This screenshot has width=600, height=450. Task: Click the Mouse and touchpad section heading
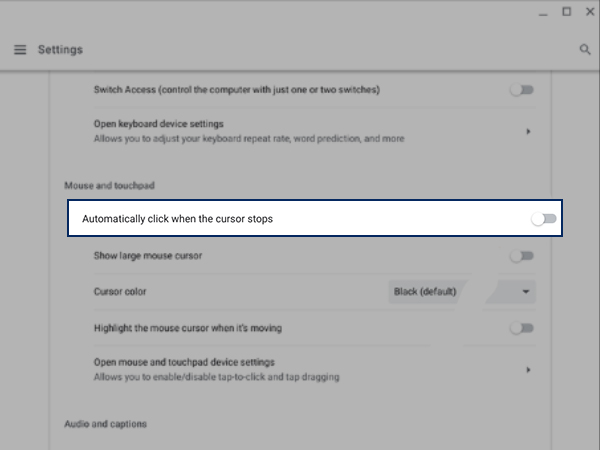[96, 186]
